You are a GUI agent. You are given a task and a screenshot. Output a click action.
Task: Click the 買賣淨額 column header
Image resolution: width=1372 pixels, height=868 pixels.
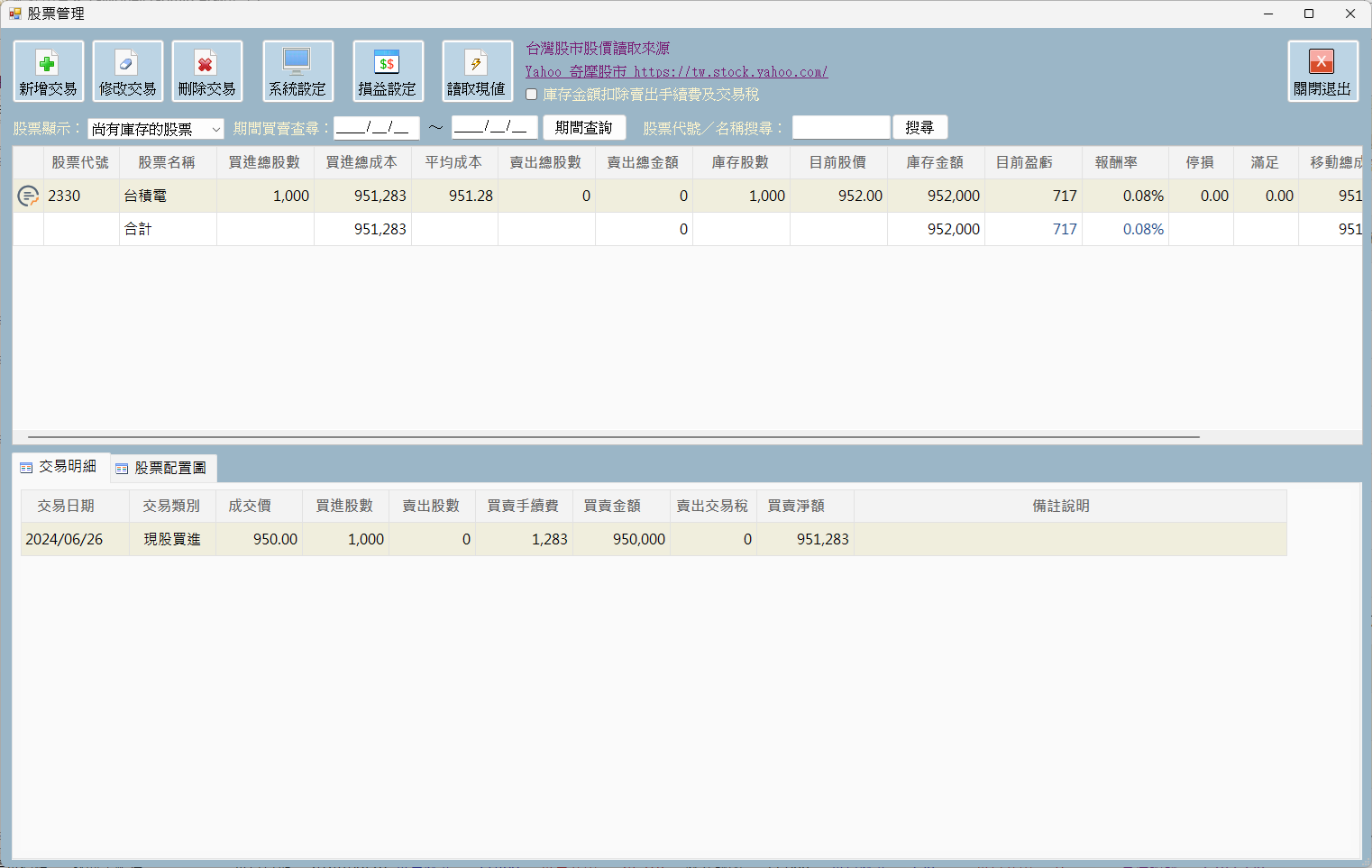click(805, 507)
